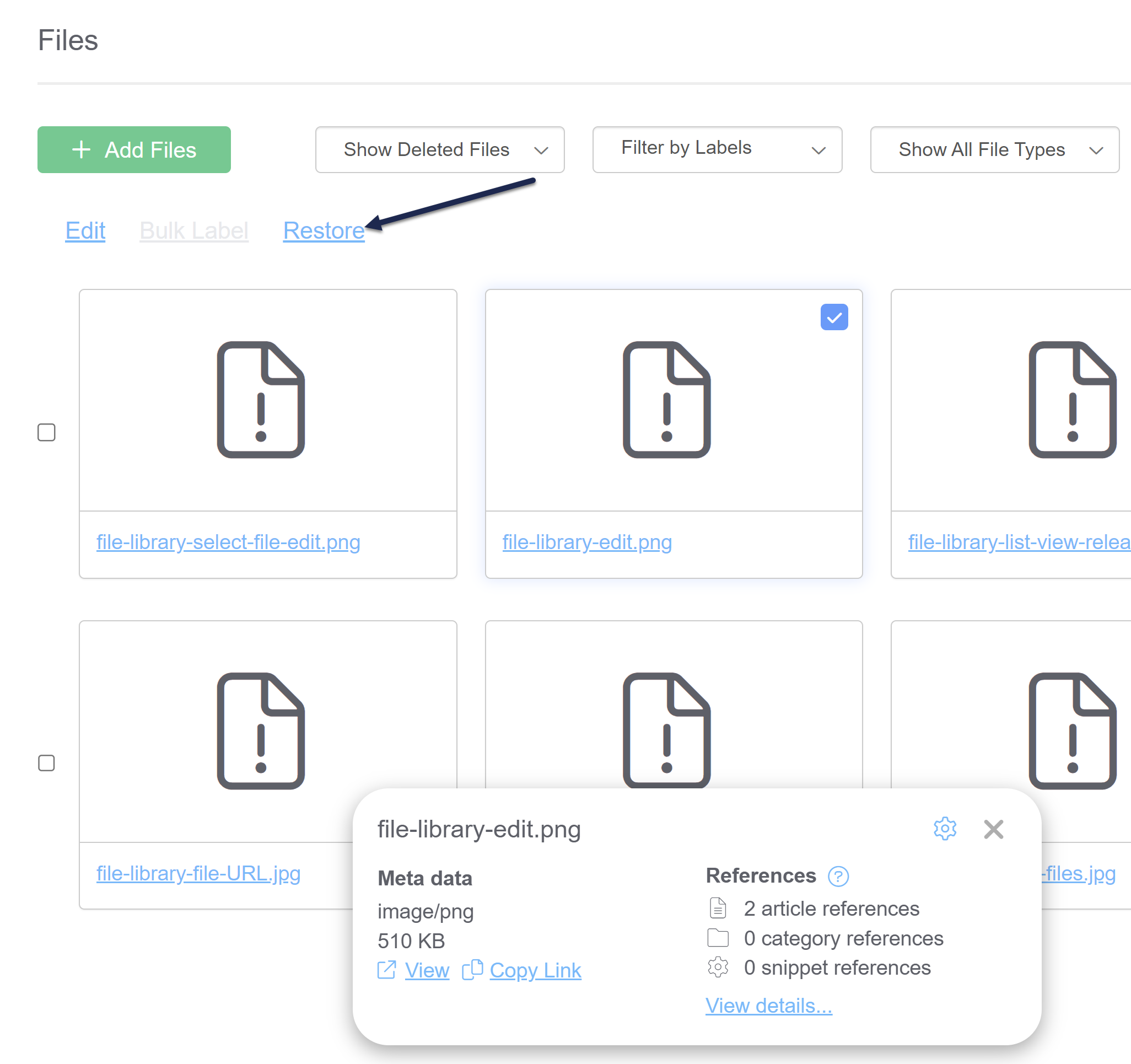This screenshot has height=1064, width=1131.
Task: Open the Show Deleted Files dropdown
Action: tap(440, 149)
